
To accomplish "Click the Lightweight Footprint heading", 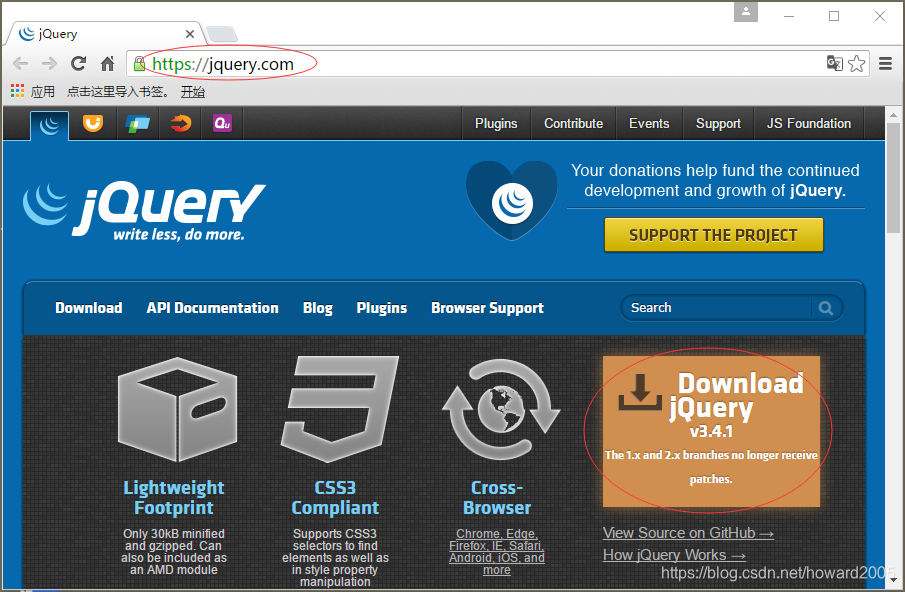I will 174,497.
